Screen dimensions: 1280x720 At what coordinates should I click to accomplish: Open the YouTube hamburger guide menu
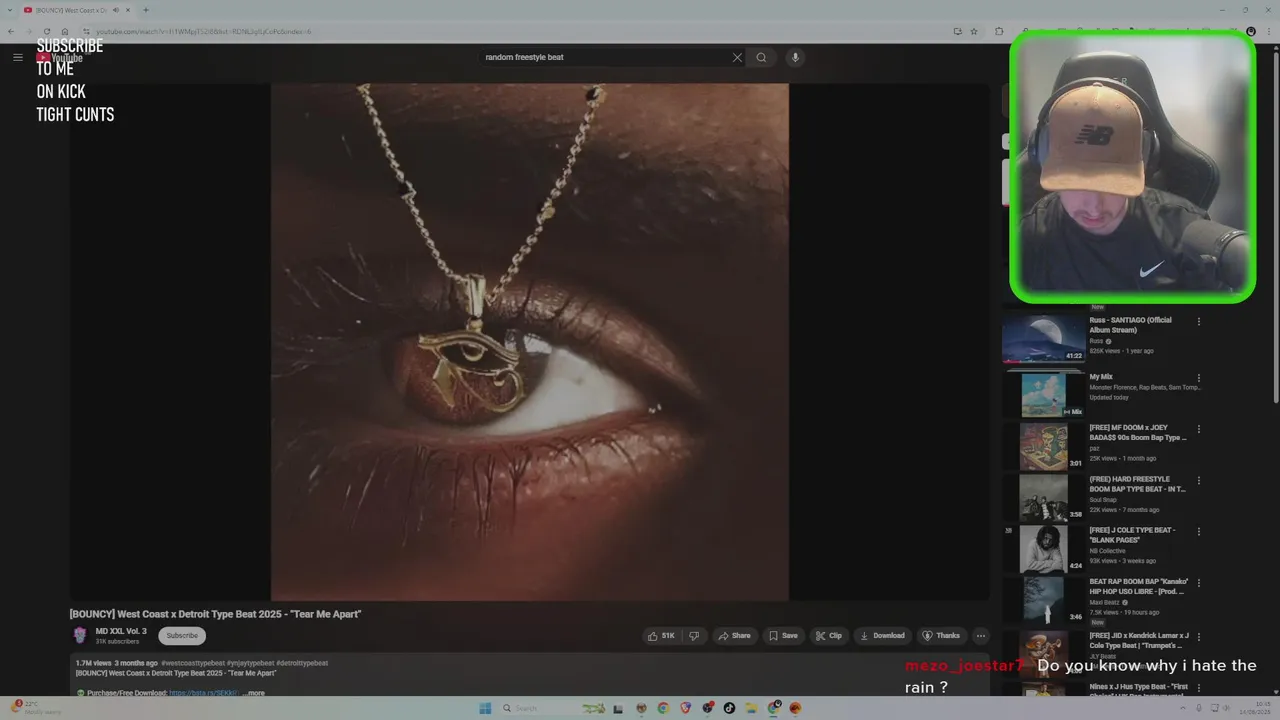click(17, 57)
